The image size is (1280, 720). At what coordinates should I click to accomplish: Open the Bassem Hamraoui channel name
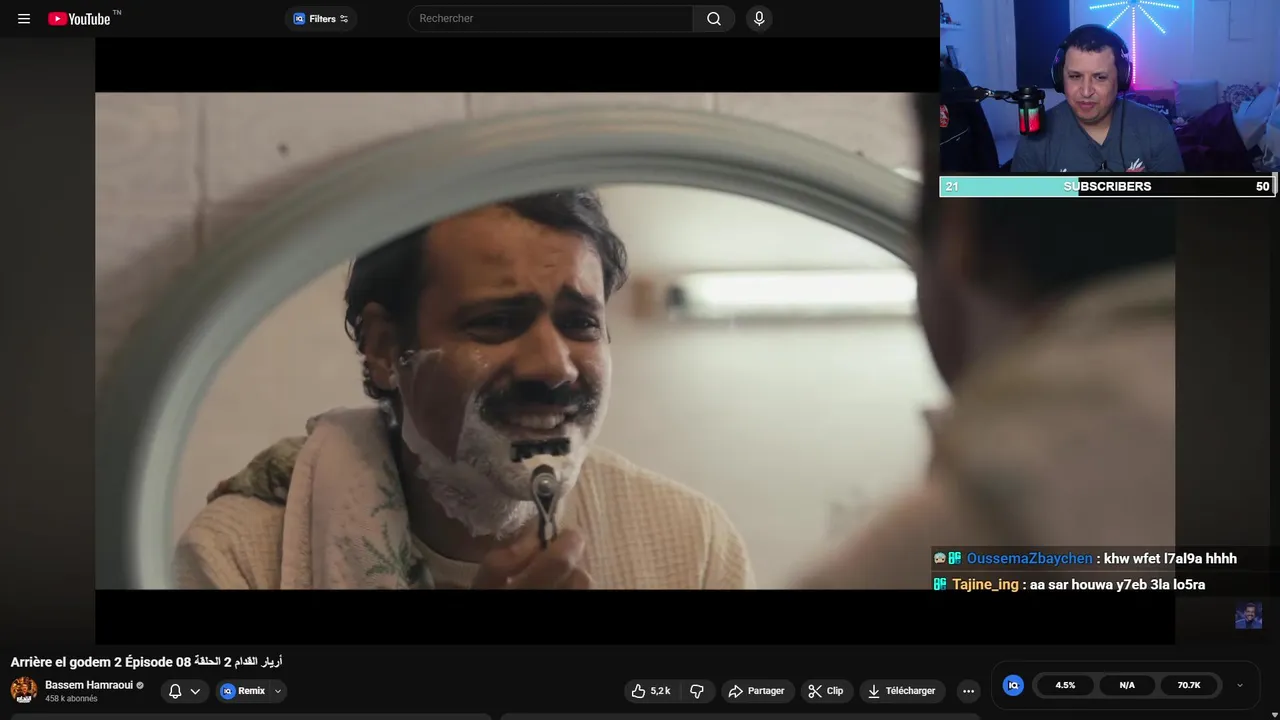(89, 685)
